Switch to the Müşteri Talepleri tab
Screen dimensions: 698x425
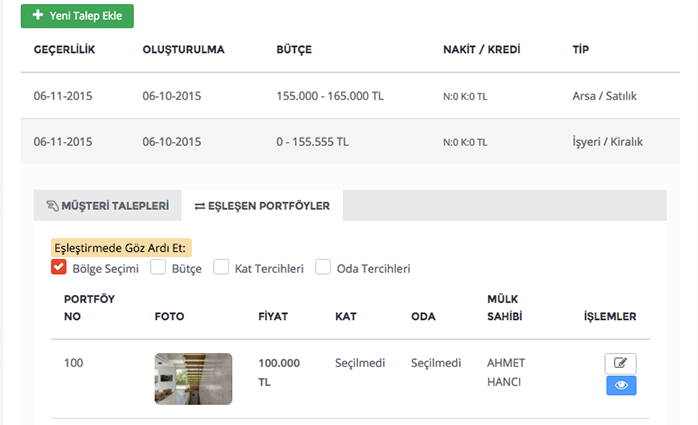pos(107,206)
